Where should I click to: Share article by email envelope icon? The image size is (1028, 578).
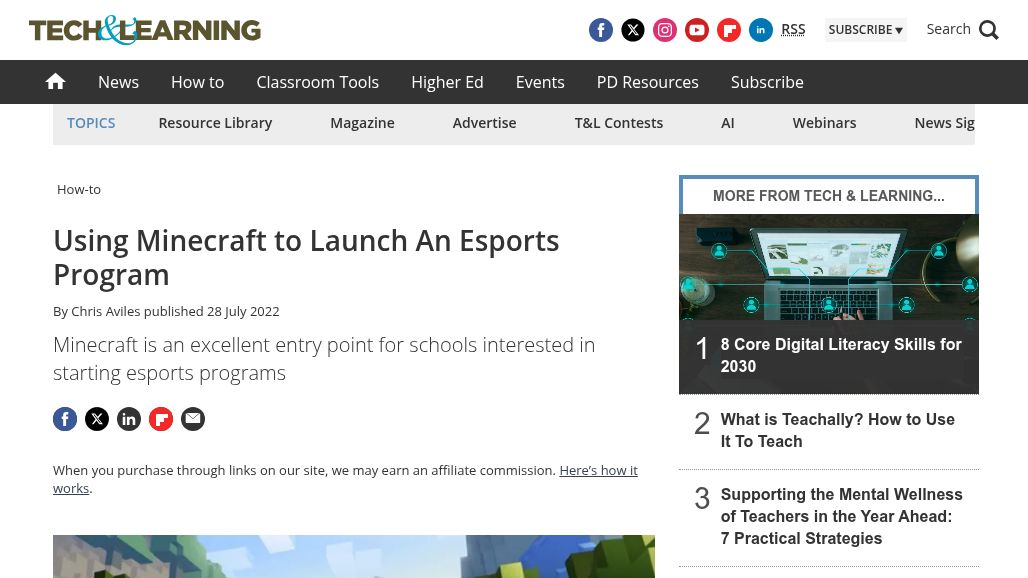tap(193, 419)
